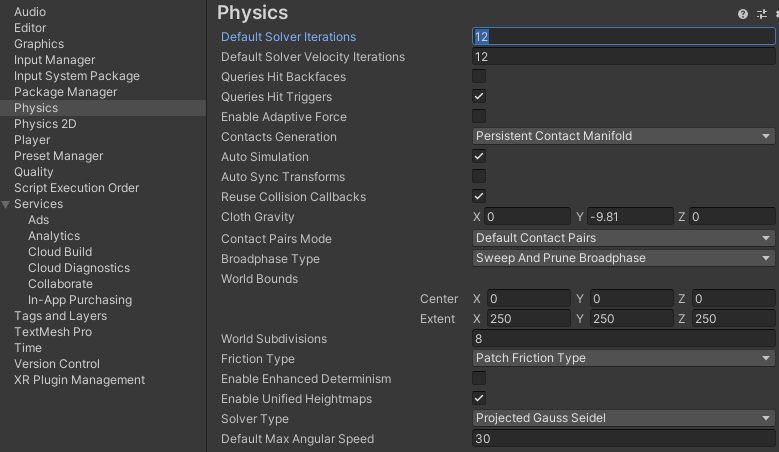Open Ads service settings
Image resolution: width=779 pixels, height=452 pixels.
[38, 220]
